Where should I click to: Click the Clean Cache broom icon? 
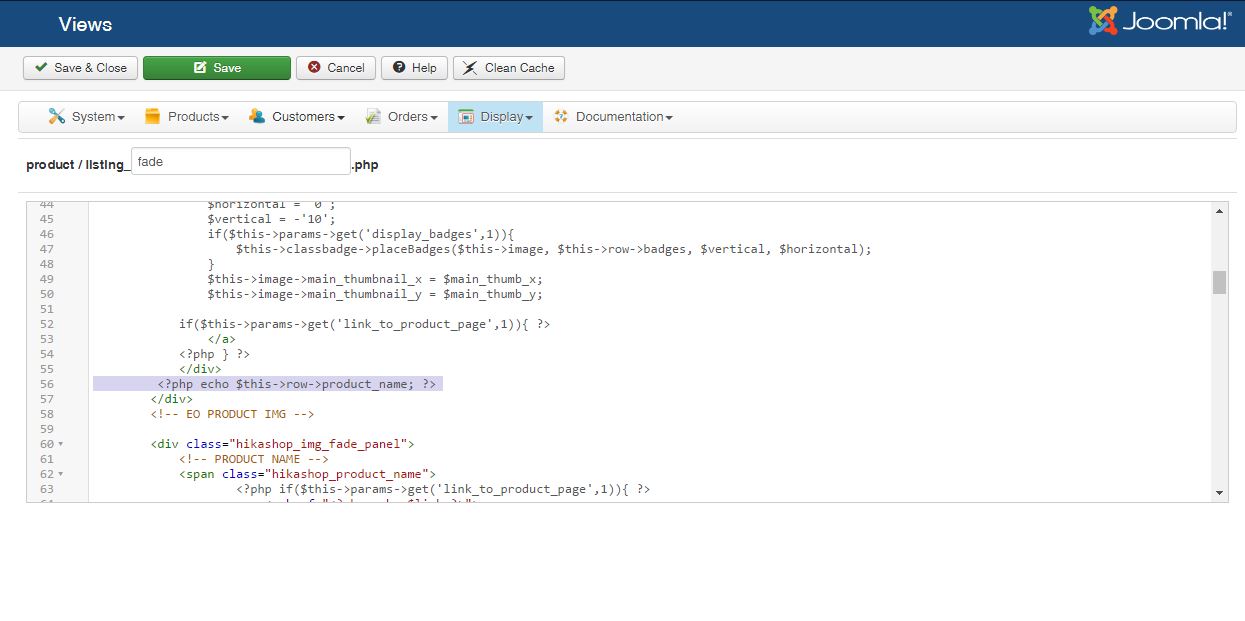[x=470, y=68]
